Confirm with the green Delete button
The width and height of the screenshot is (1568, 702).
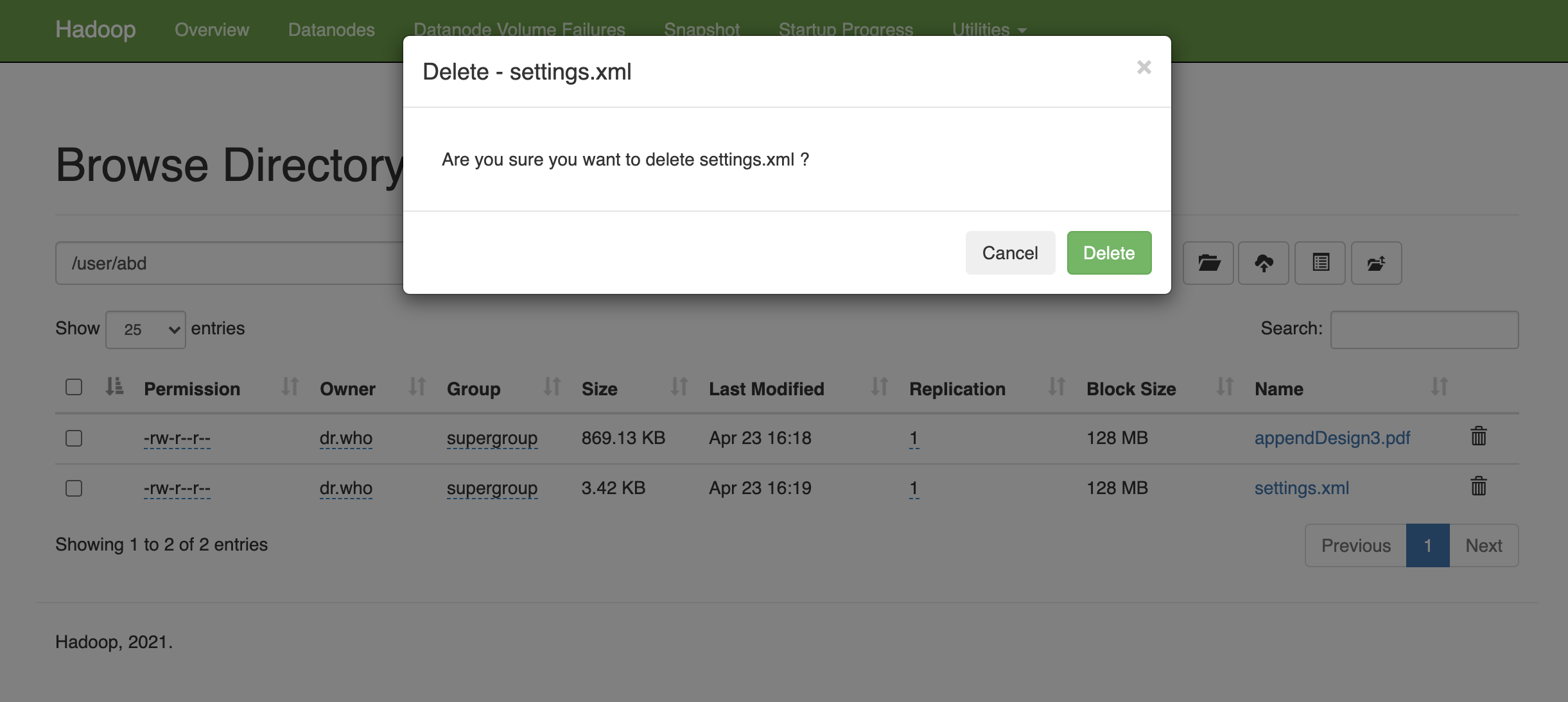pyautogui.click(x=1109, y=253)
